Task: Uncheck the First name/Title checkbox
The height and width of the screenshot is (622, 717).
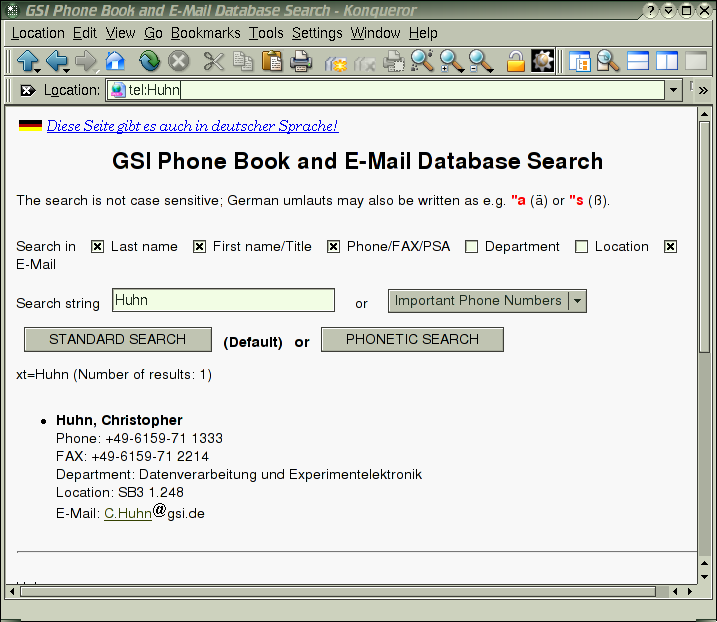Action: 199,247
